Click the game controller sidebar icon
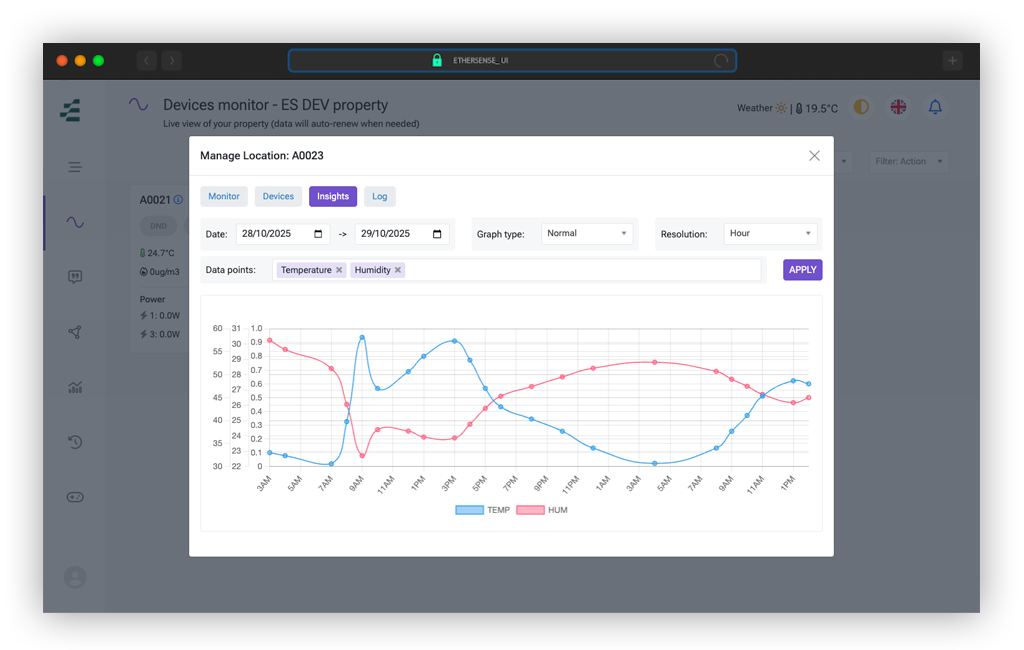 click(75, 497)
